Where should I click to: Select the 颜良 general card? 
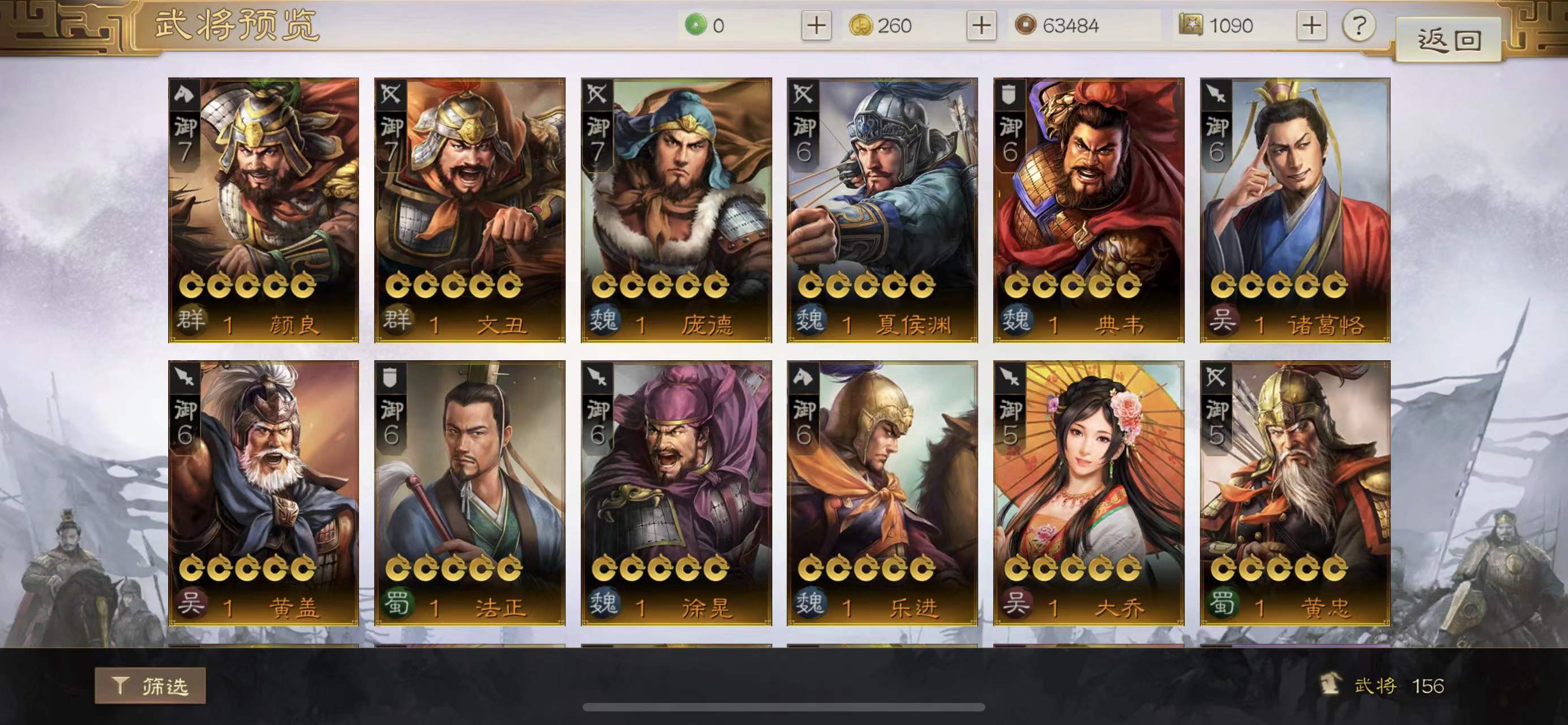click(x=263, y=210)
